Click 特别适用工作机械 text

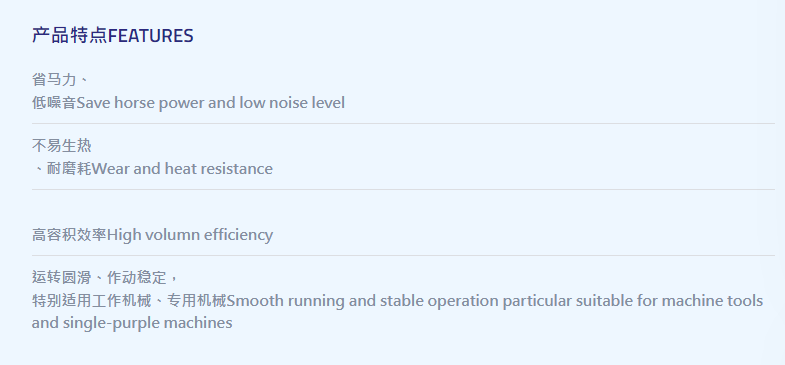click(91, 301)
